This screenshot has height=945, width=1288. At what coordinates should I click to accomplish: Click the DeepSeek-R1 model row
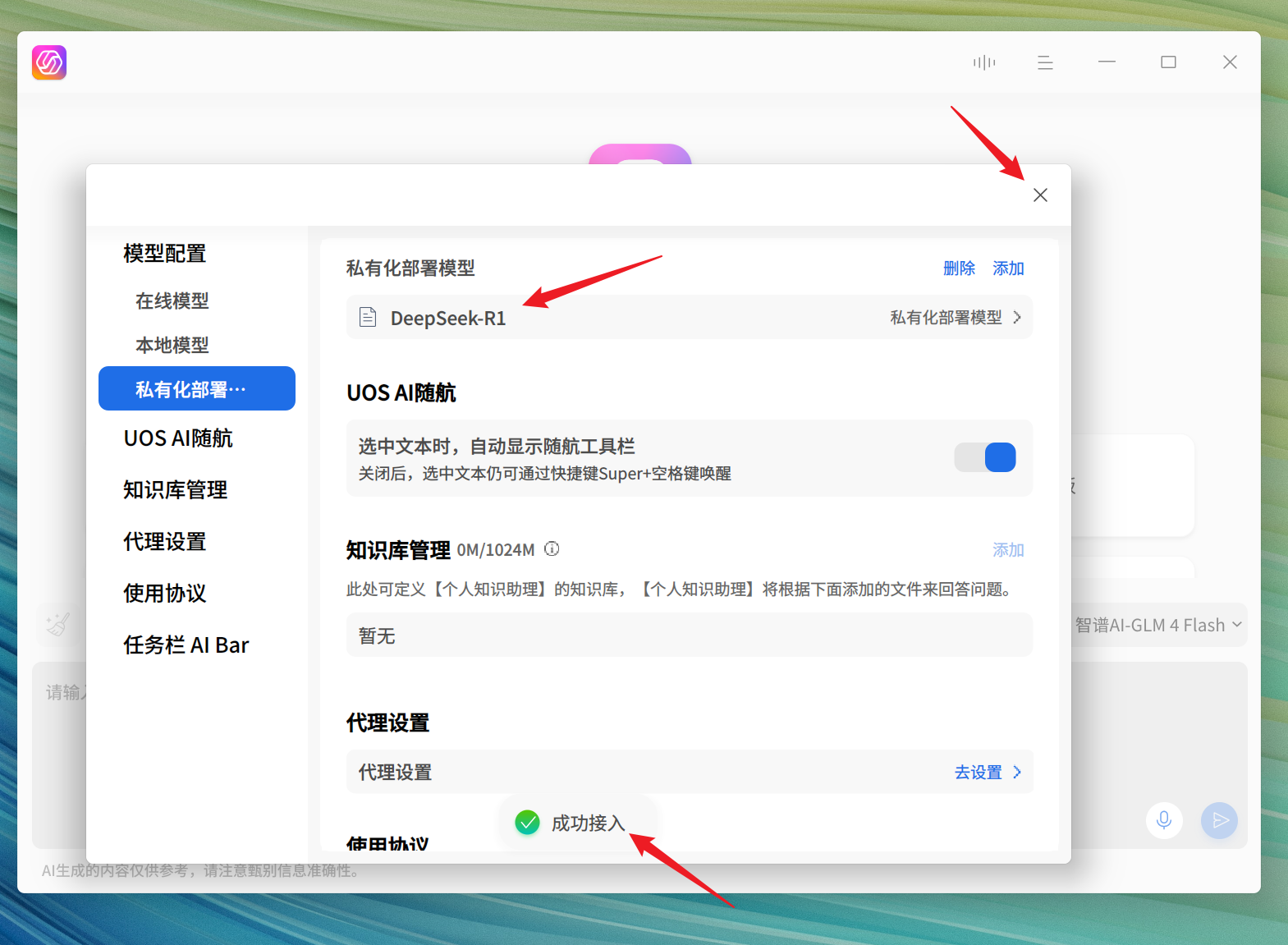(x=690, y=317)
